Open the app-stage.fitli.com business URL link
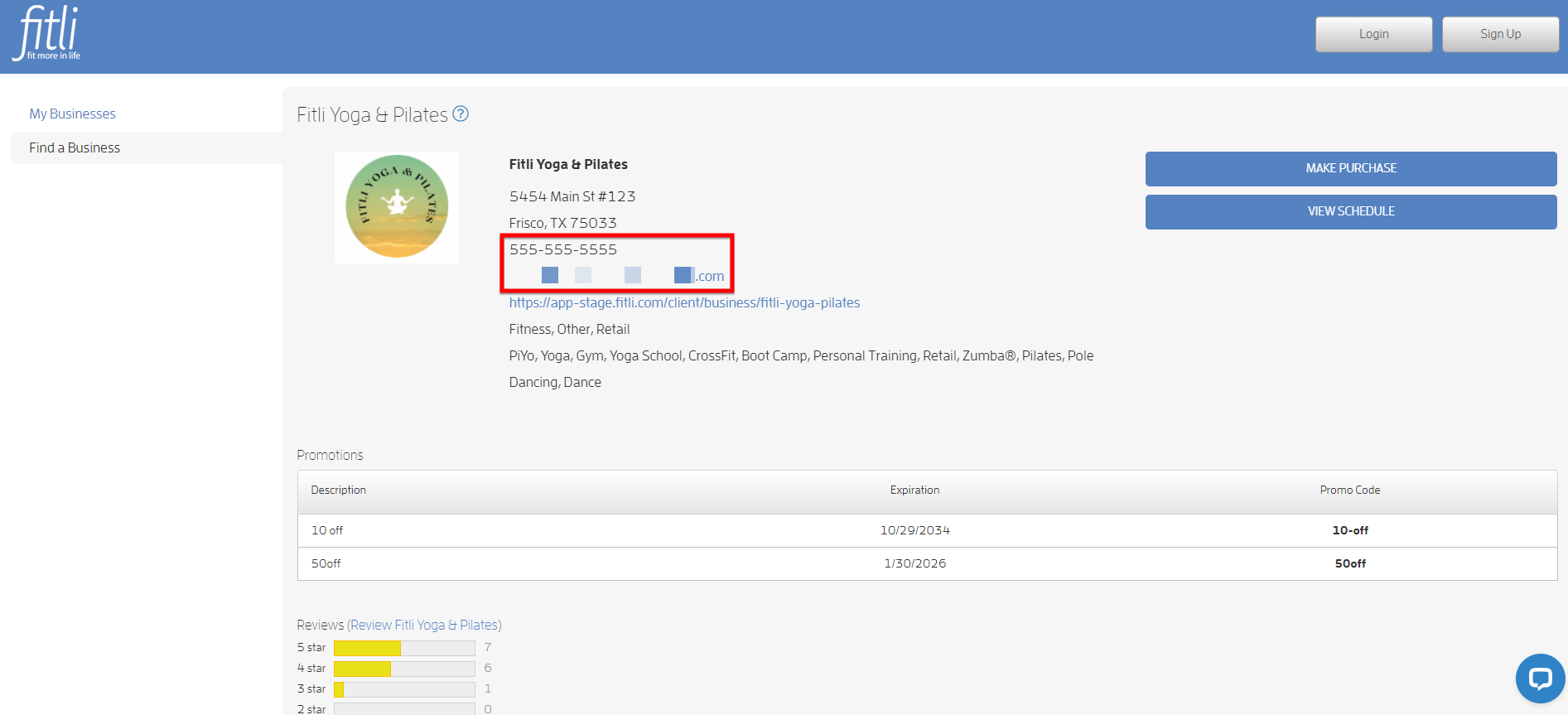 684,302
